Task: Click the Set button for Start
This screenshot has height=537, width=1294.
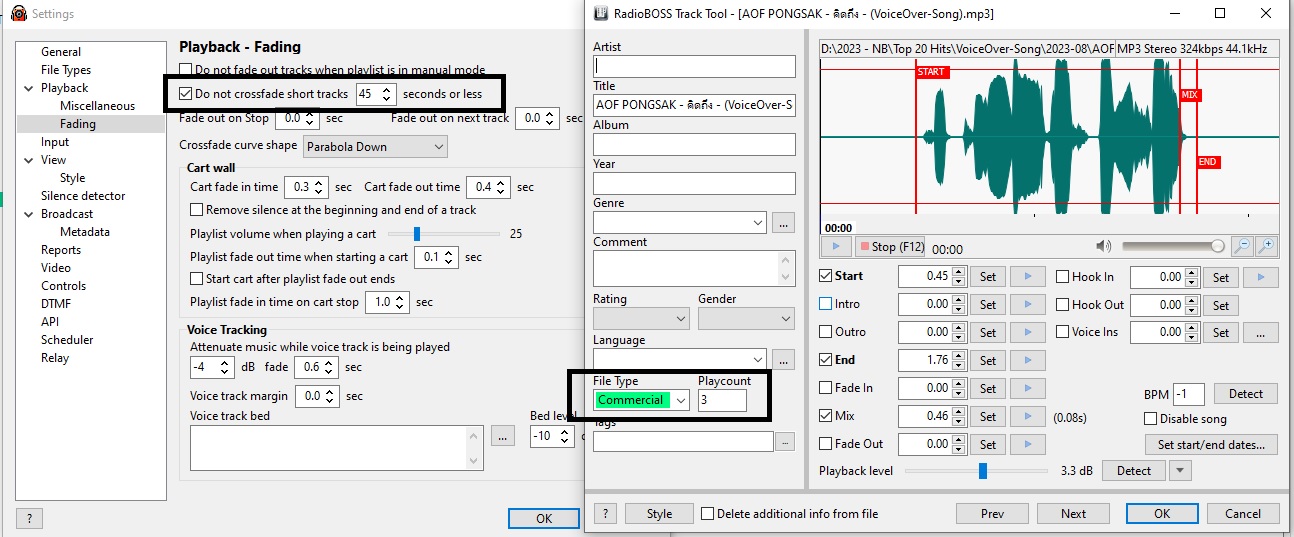Action: click(987, 276)
